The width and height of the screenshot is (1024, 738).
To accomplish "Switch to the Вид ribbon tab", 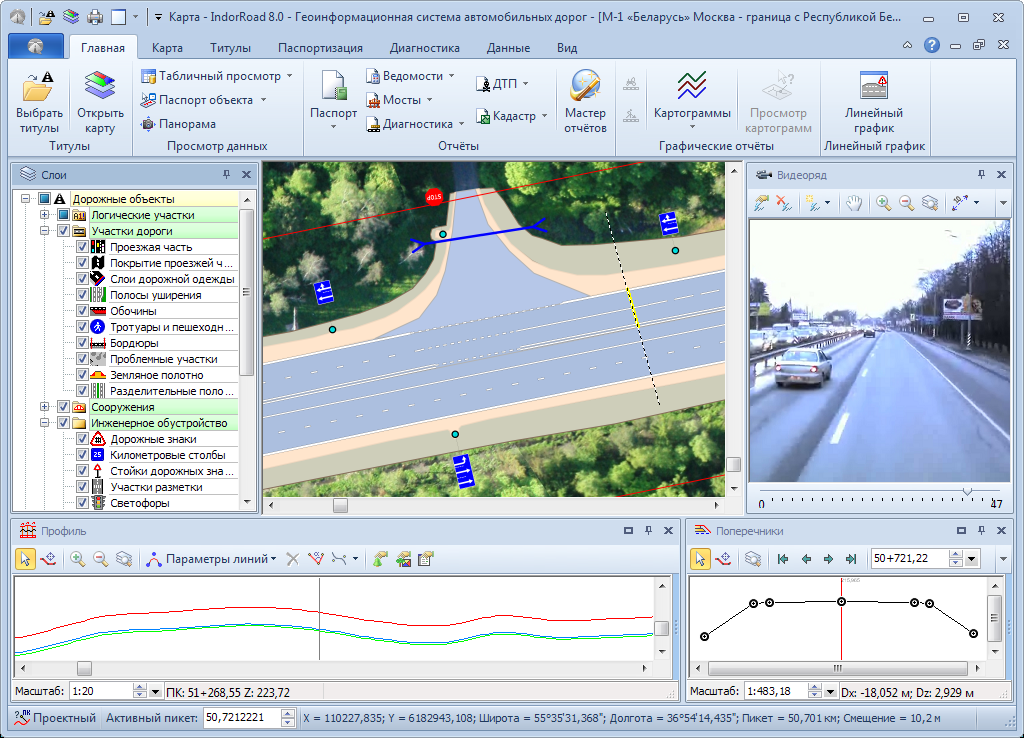I will (x=567, y=48).
